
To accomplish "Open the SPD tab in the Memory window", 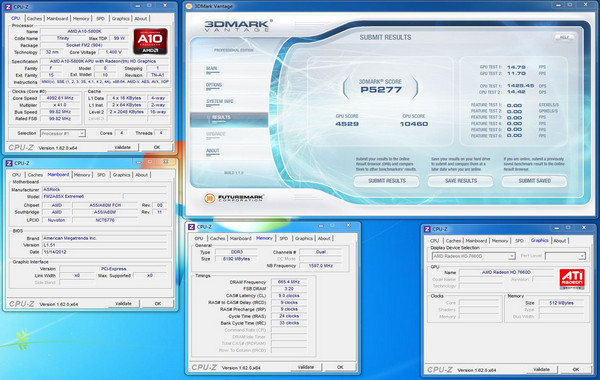I will [284, 238].
